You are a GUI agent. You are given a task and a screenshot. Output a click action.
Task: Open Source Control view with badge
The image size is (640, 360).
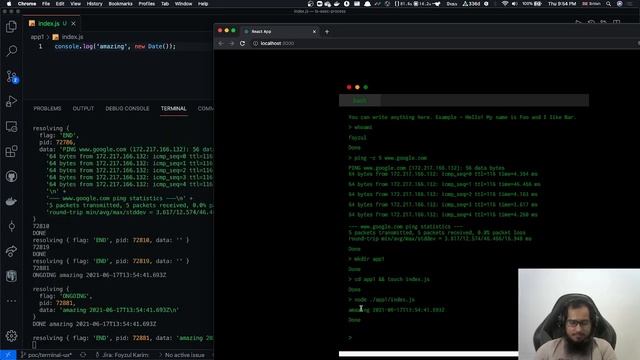pyautogui.click(x=11, y=76)
